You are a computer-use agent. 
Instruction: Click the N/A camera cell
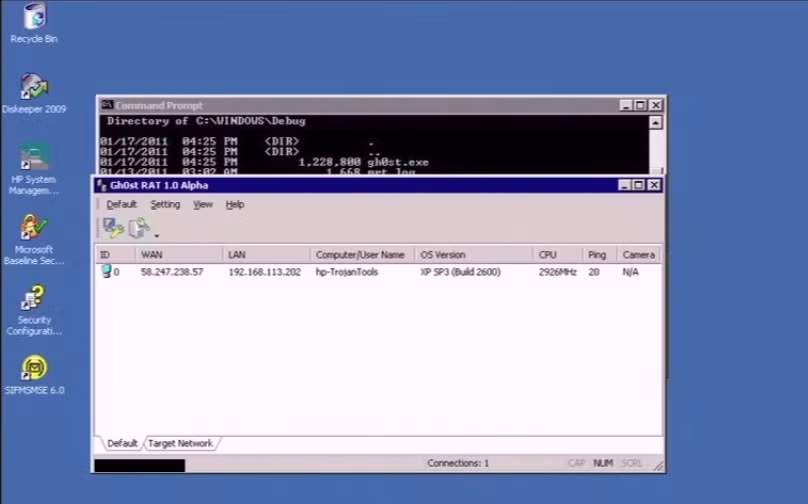coord(631,272)
